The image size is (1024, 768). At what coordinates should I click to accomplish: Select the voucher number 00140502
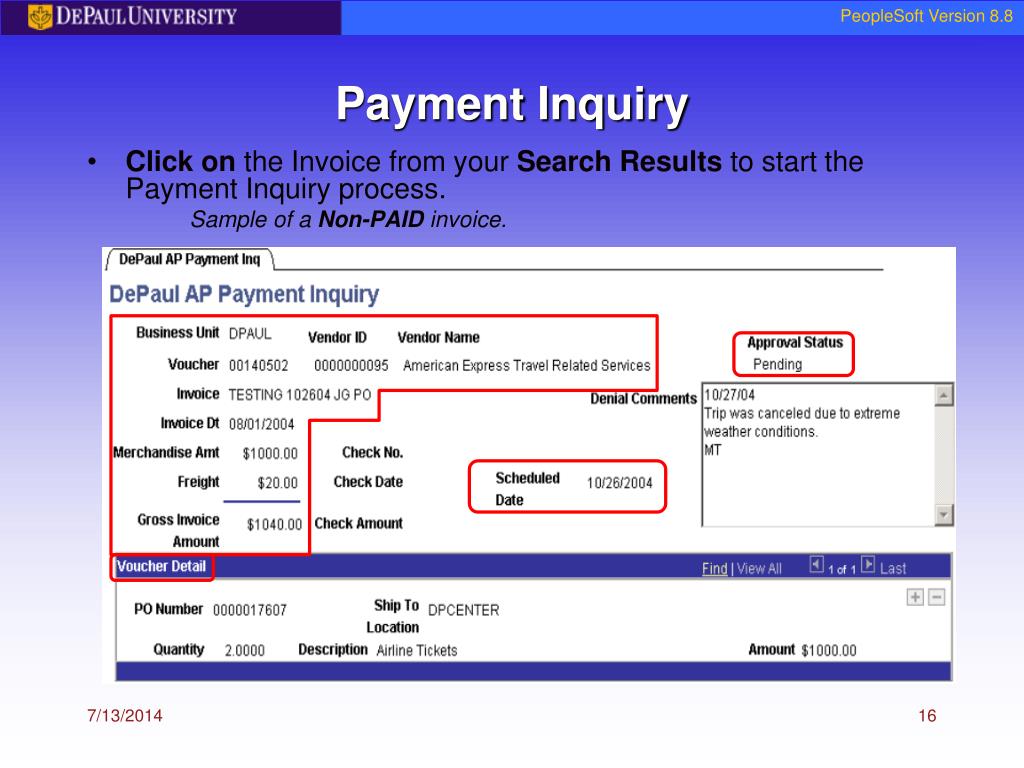(x=260, y=365)
